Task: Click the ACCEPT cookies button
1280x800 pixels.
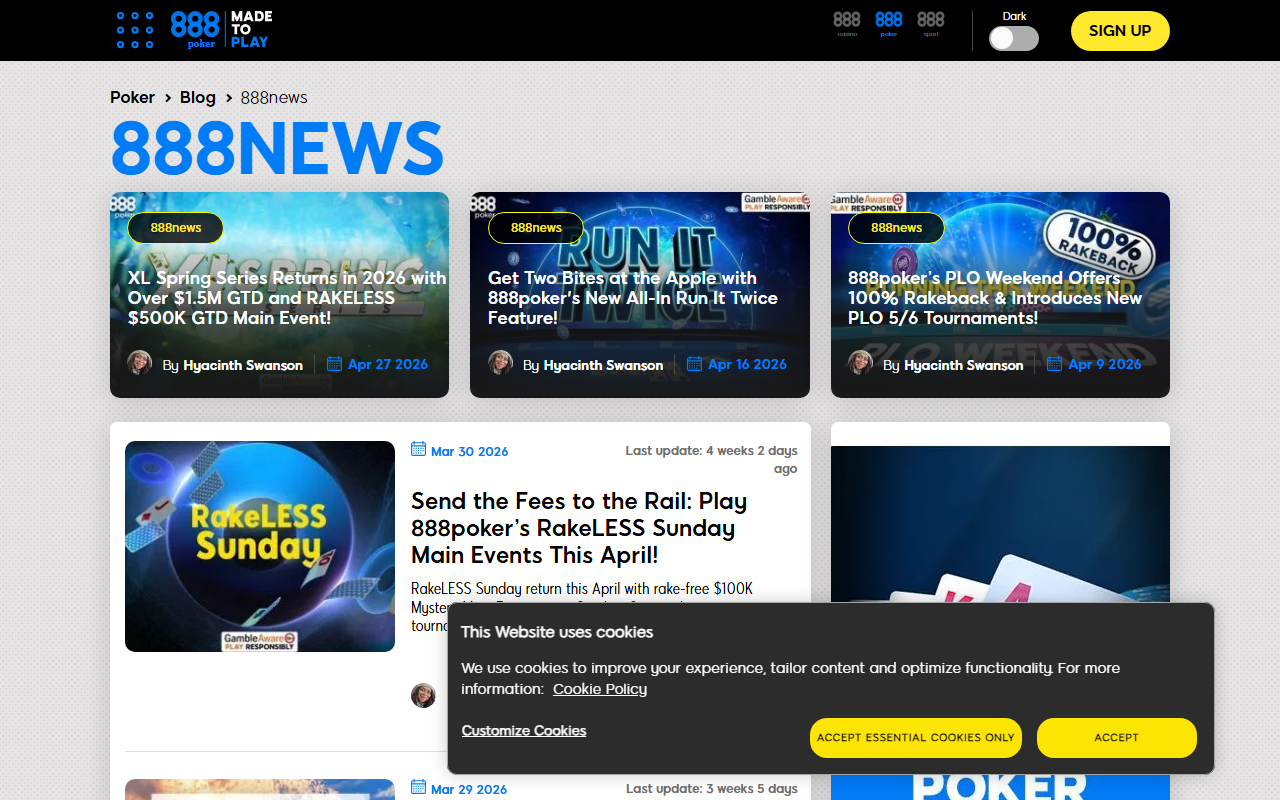Action: click(x=1117, y=738)
